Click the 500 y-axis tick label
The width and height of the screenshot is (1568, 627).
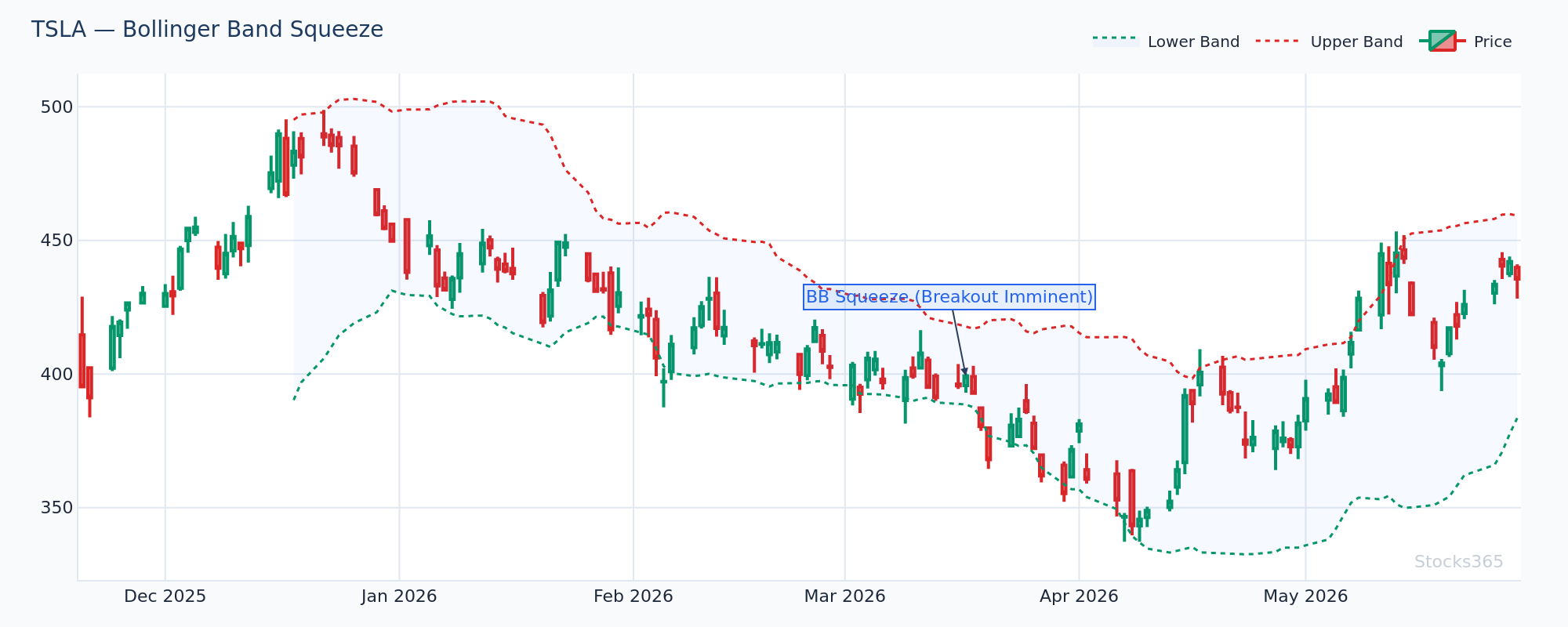[x=56, y=107]
